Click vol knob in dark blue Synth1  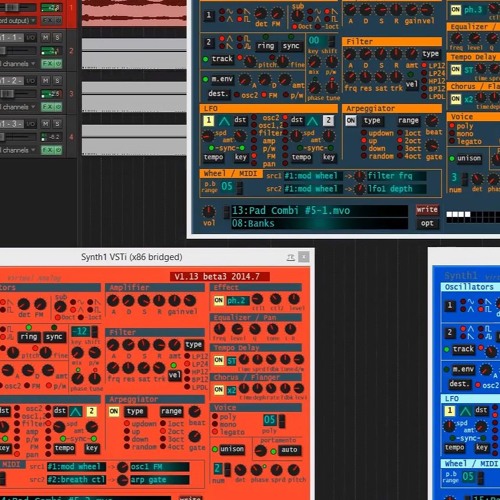(209, 211)
